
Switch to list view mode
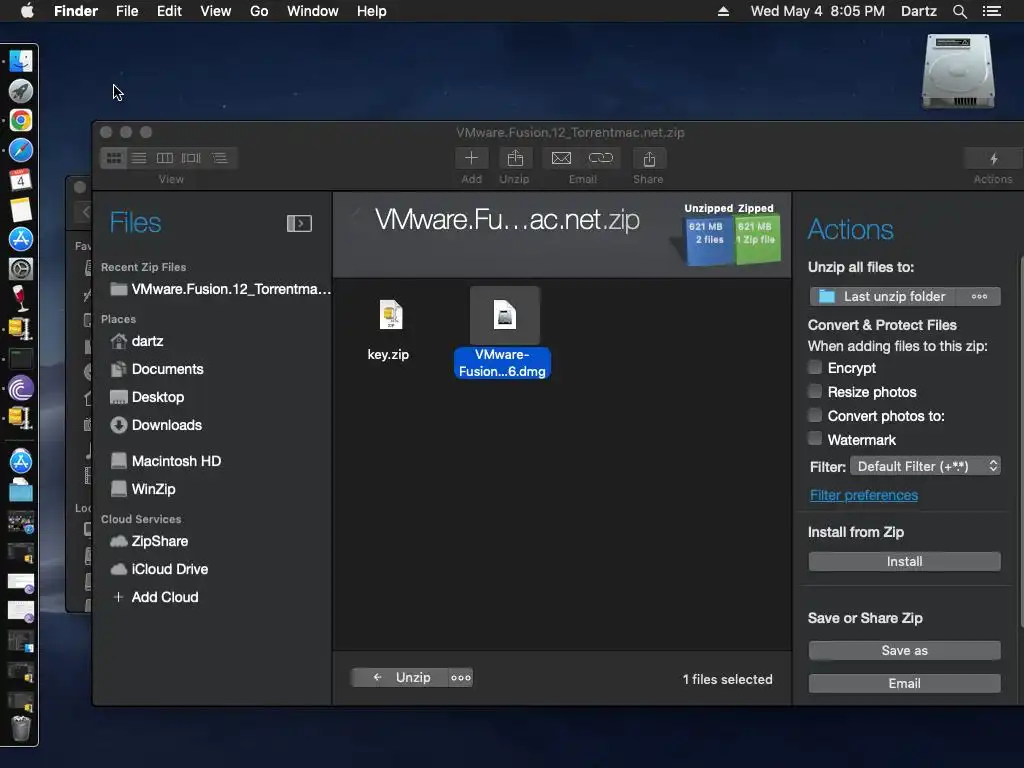click(x=139, y=158)
